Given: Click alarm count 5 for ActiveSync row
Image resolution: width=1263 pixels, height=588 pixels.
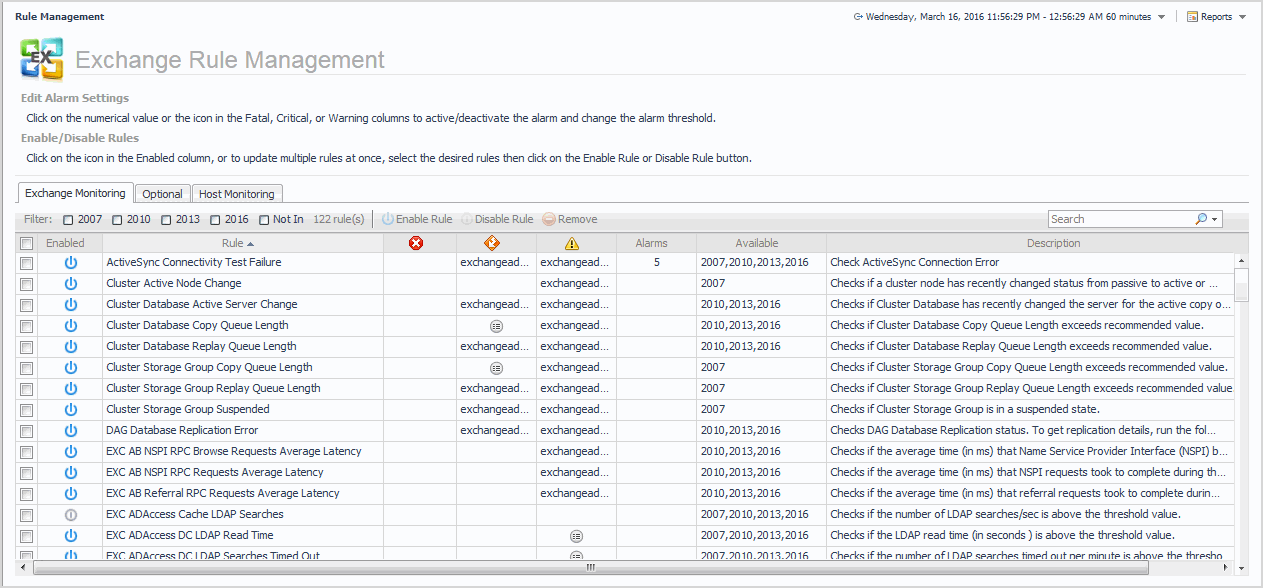Looking at the screenshot, I should [657, 262].
